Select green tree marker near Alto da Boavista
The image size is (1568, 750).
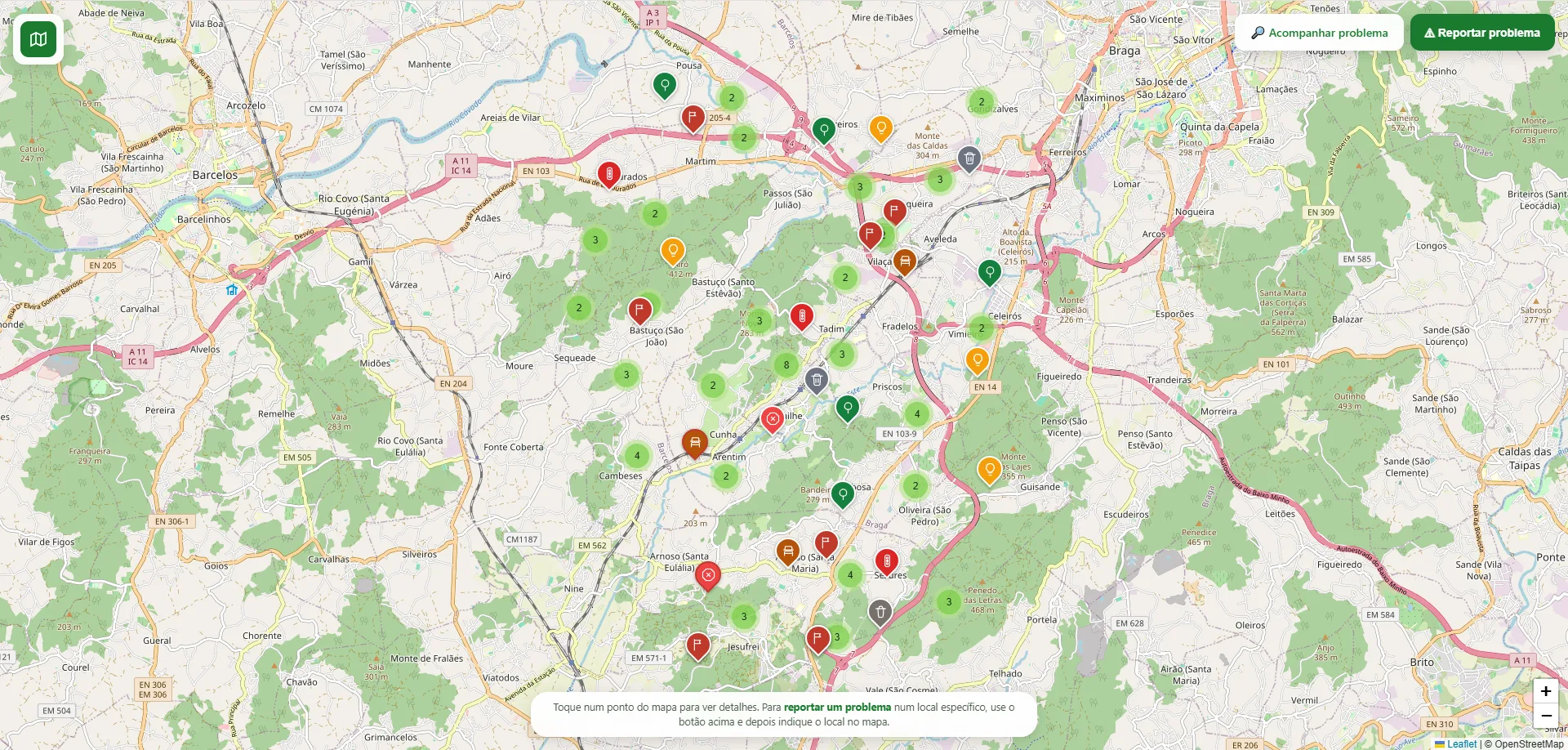pyautogui.click(x=989, y=273)
